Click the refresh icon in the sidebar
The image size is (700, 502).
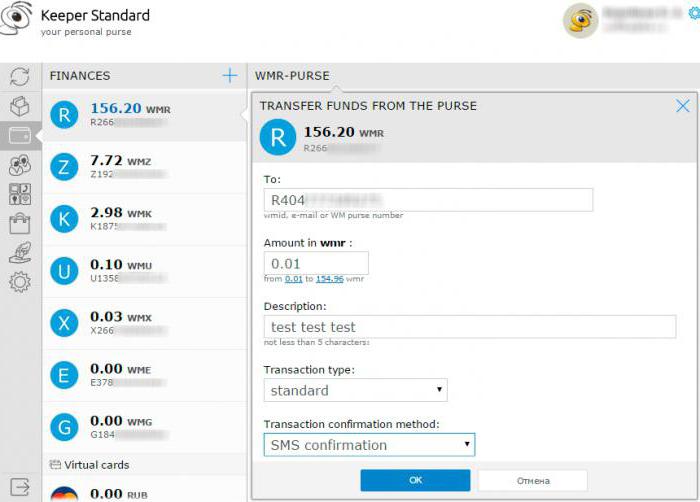pyautogui.click(x=20, y=77)
